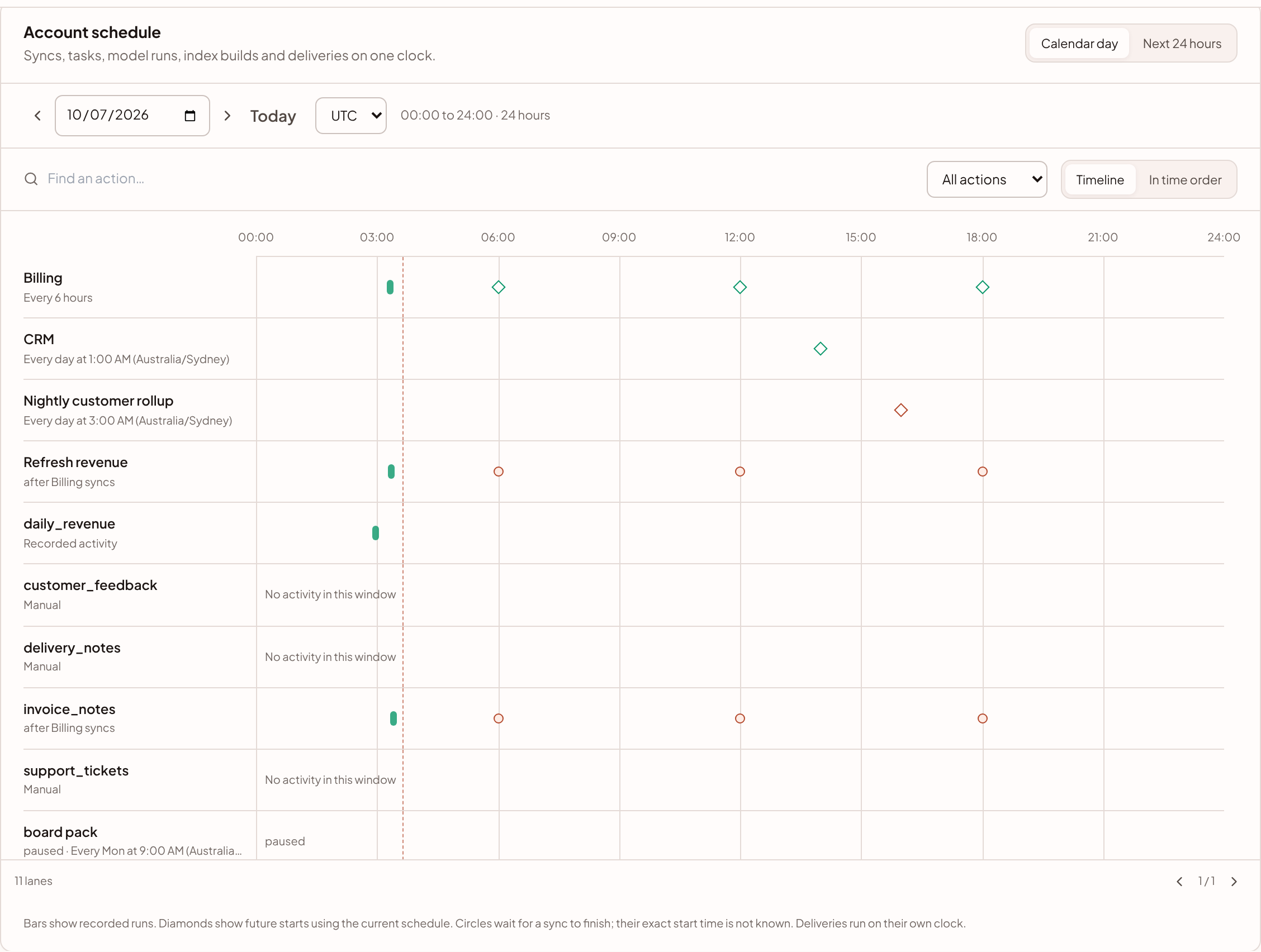Select Nightly customer rollup red diamond
This screenshot has width=1261, height=952.
tap(900, 410)
